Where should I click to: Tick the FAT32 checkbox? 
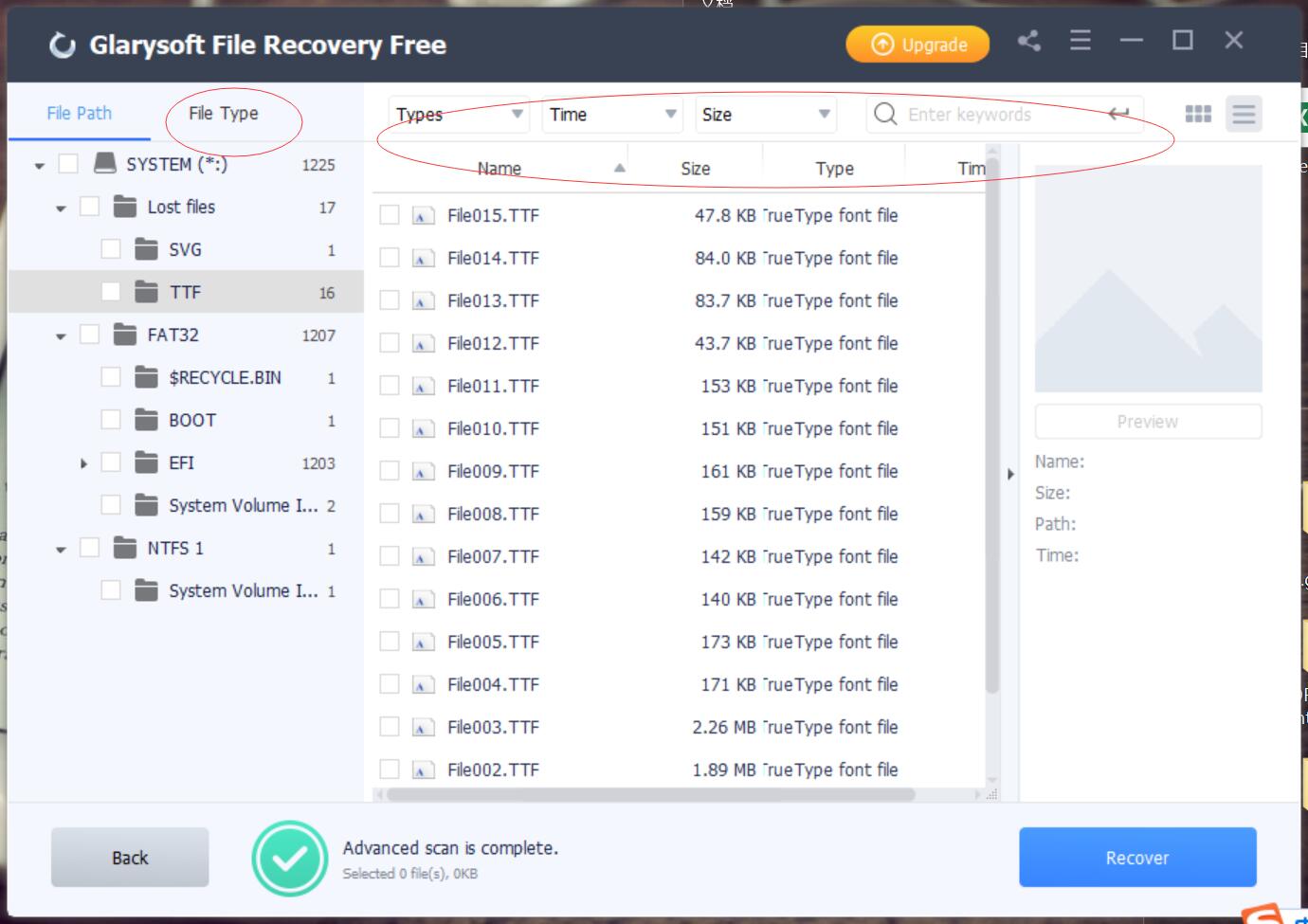[x=89, y=335]
